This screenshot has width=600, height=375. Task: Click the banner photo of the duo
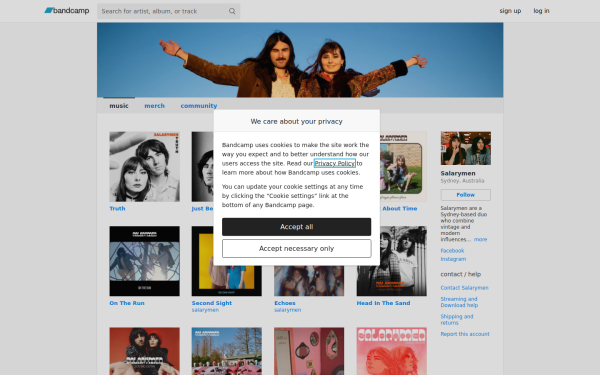click(x=300, y=60)
